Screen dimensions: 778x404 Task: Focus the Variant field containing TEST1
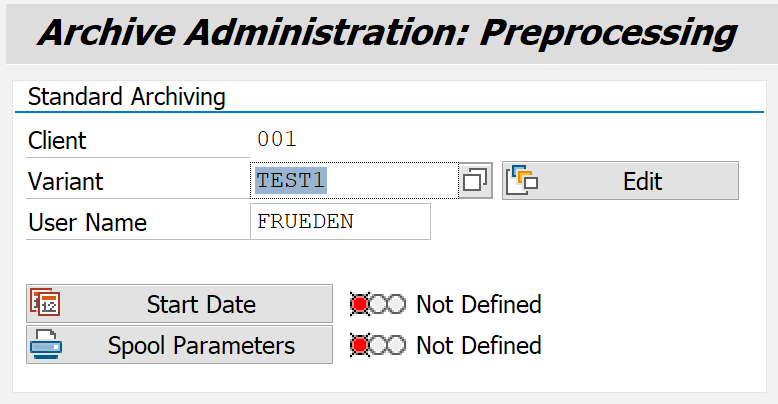pyautogui.click(x=354, y=181)
